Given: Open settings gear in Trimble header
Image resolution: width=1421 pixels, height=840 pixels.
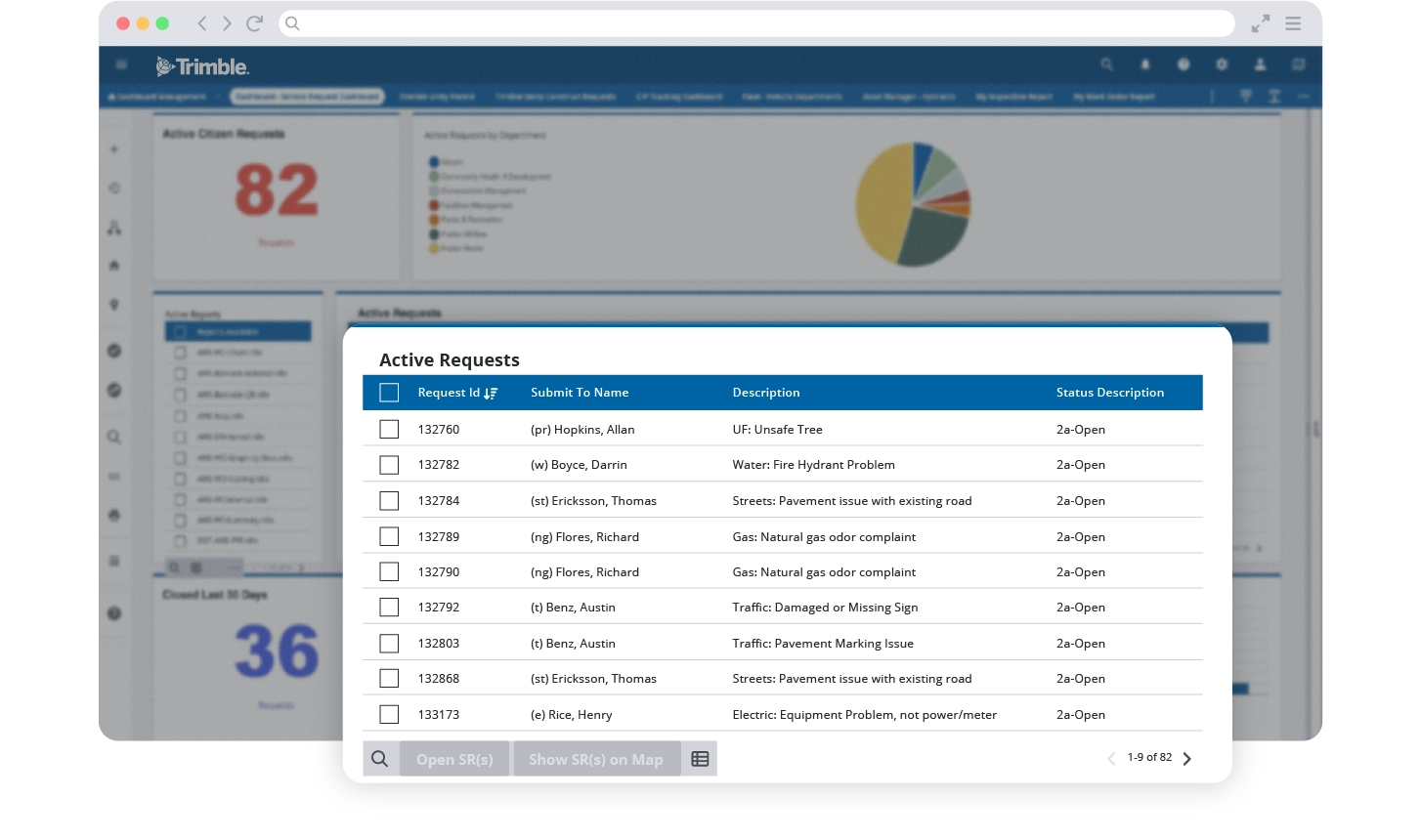Looking at the screenshot, I should pyautogui.click(x=1222, y=64).
